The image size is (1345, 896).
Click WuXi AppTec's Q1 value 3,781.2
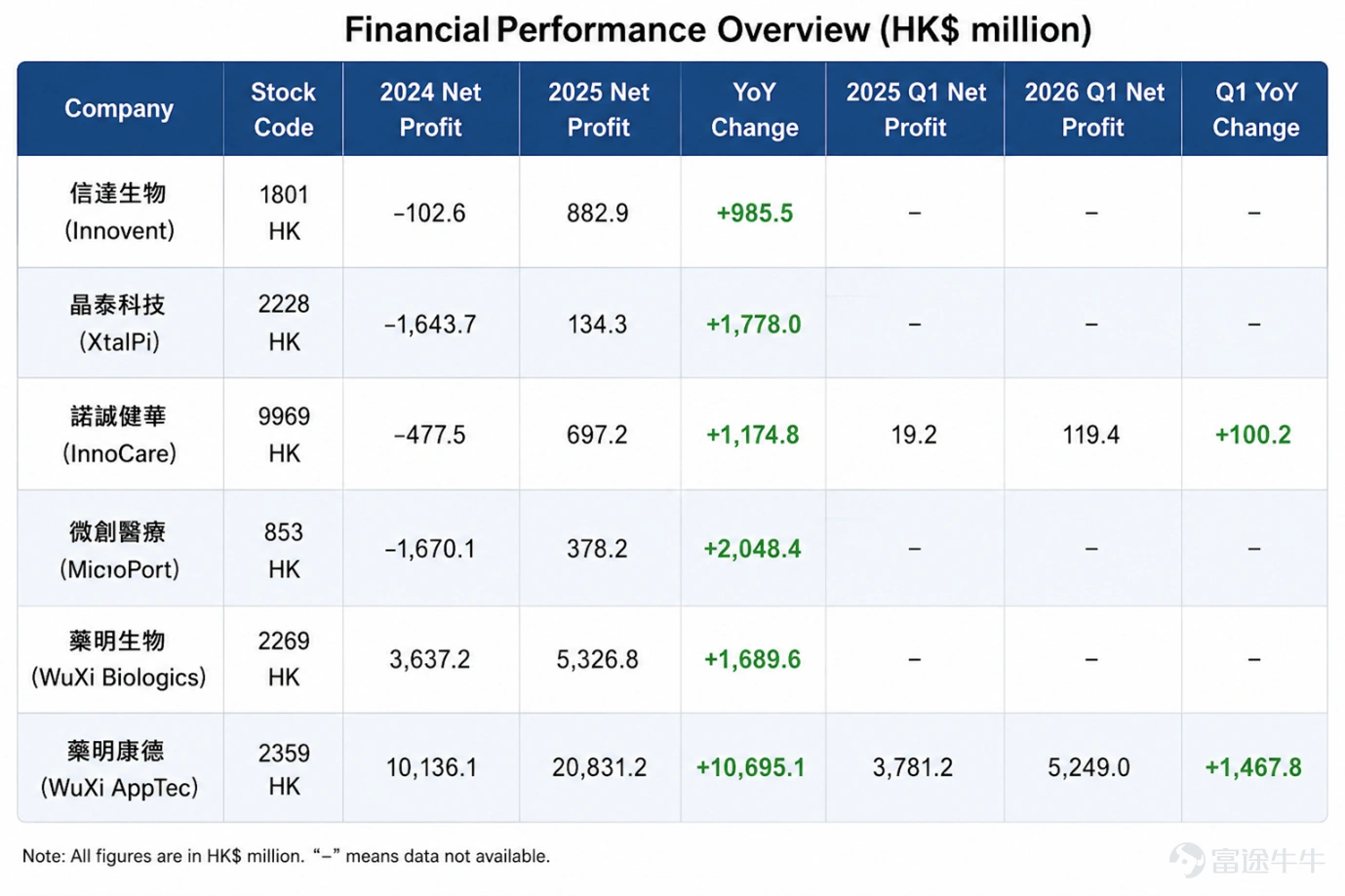pos(913,767)
